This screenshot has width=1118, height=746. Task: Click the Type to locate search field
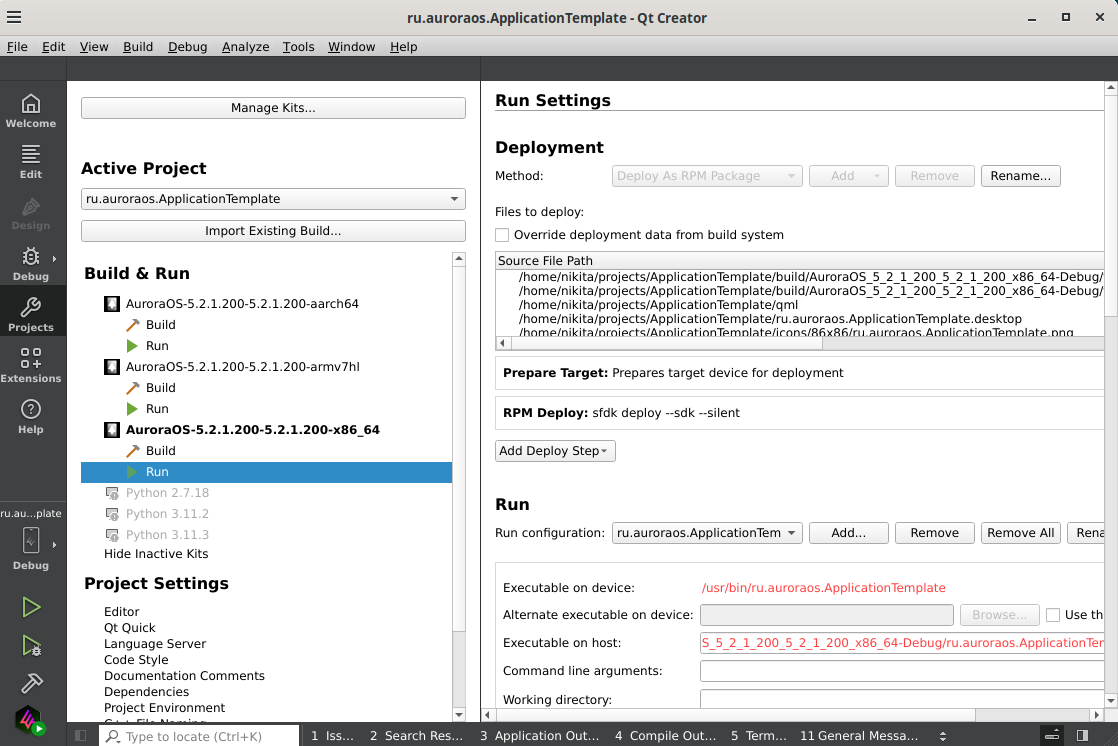[x=199, y=736]
